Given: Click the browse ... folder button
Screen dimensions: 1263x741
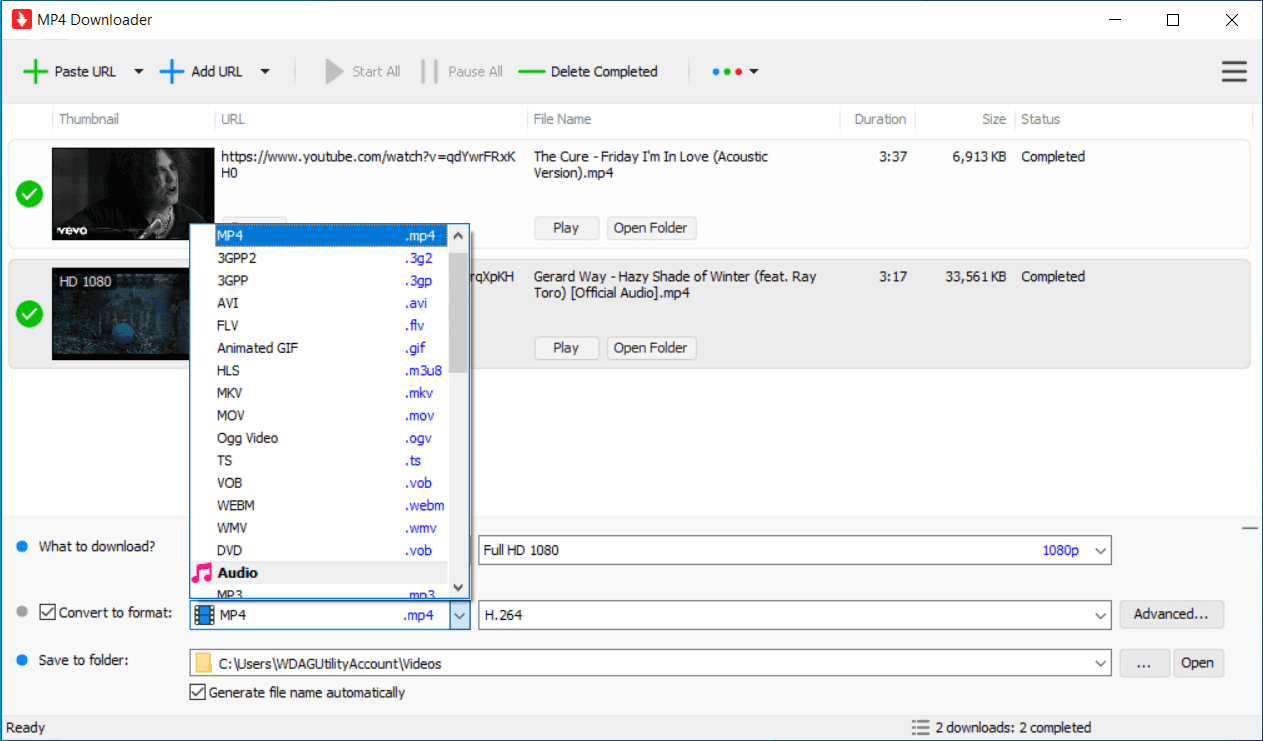Looking at the screenshot, I should pos(1144,663).
